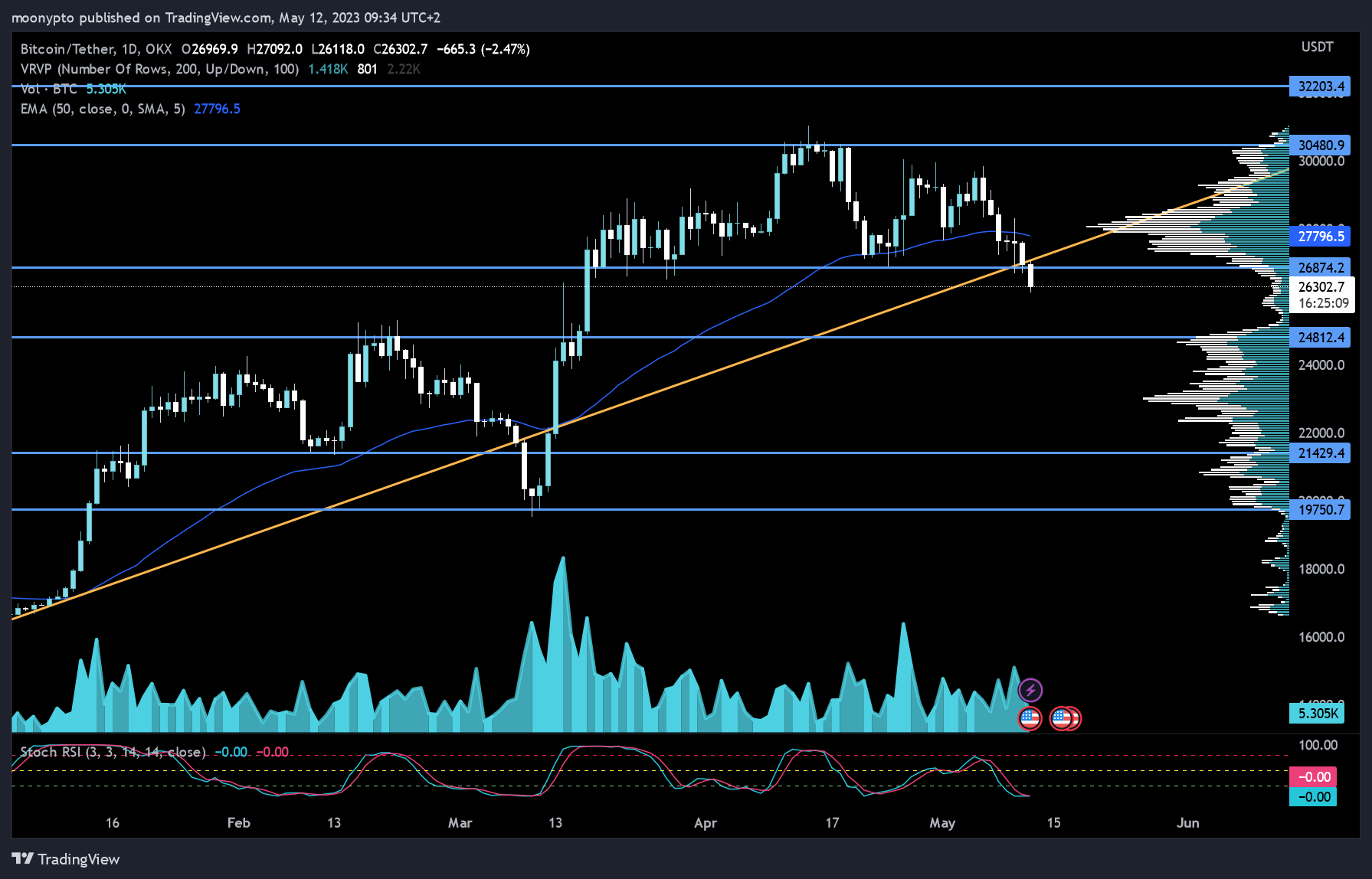Click the 'Mar' date on time axis
1372x879 pixels.
[x=460, y=822]
